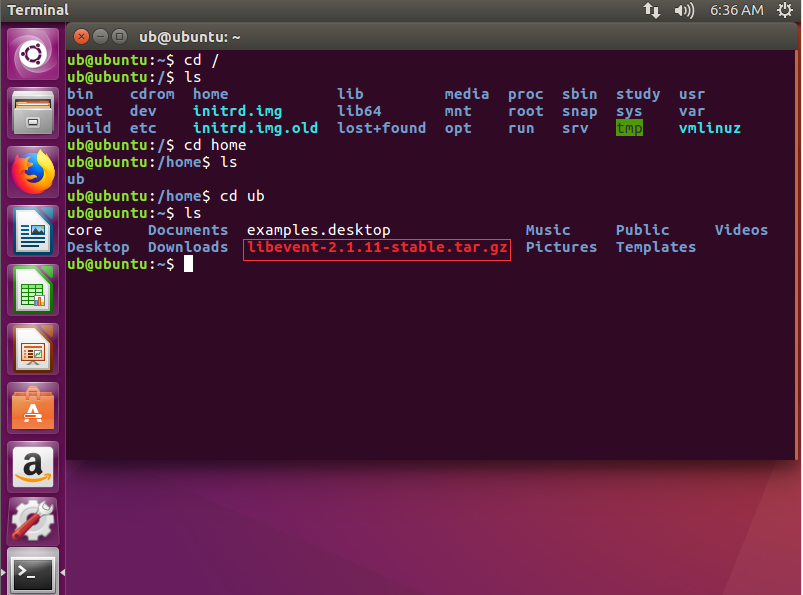Image resolution: width=803 pixels, height=595 pixels.
Task: Open LibreOffice Writer
Action: coord(33,227)
